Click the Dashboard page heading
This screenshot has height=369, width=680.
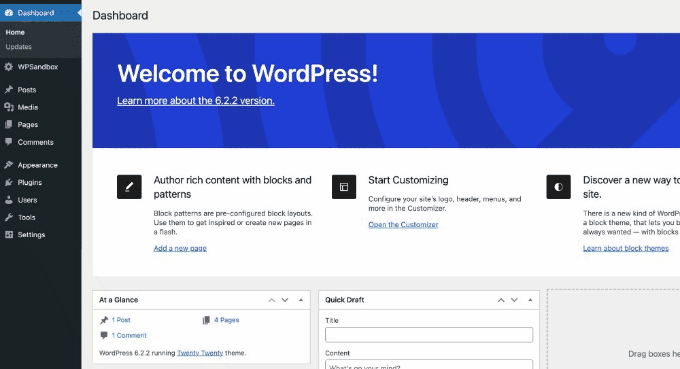[120, 16]
